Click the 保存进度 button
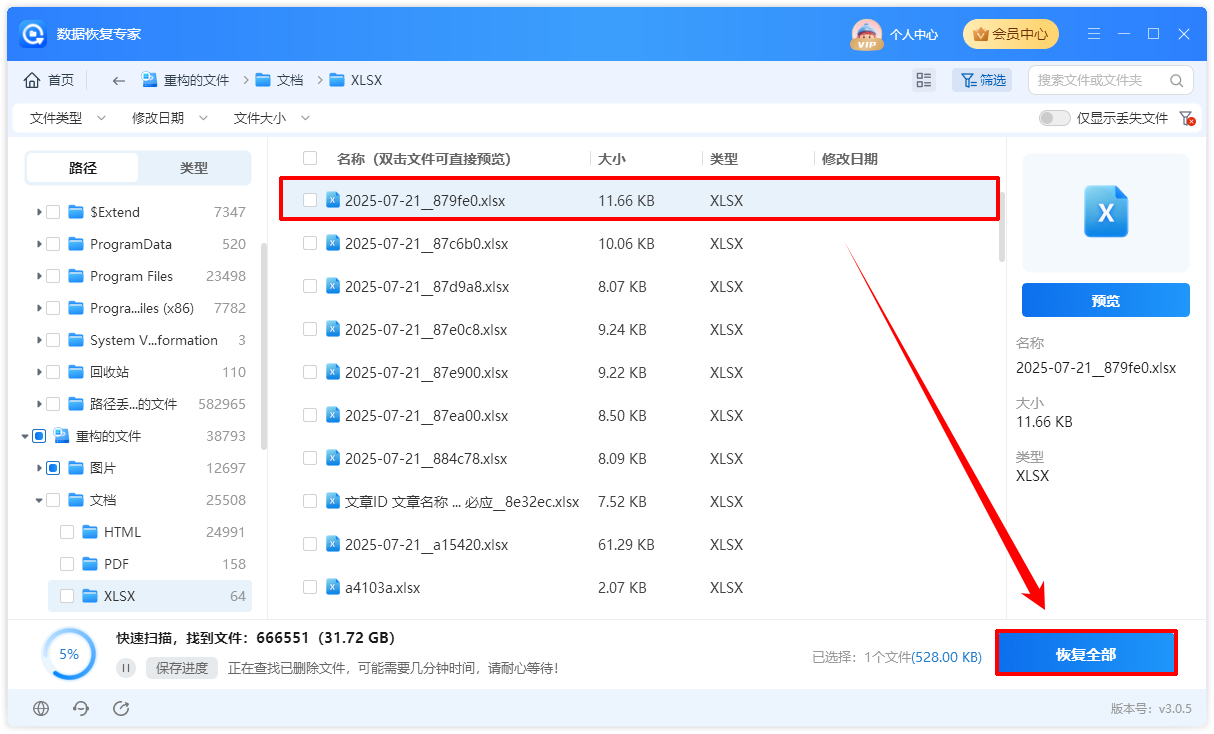Image resolution: width=1214 pixels, height=734 pixels. (x=182, y=668)
